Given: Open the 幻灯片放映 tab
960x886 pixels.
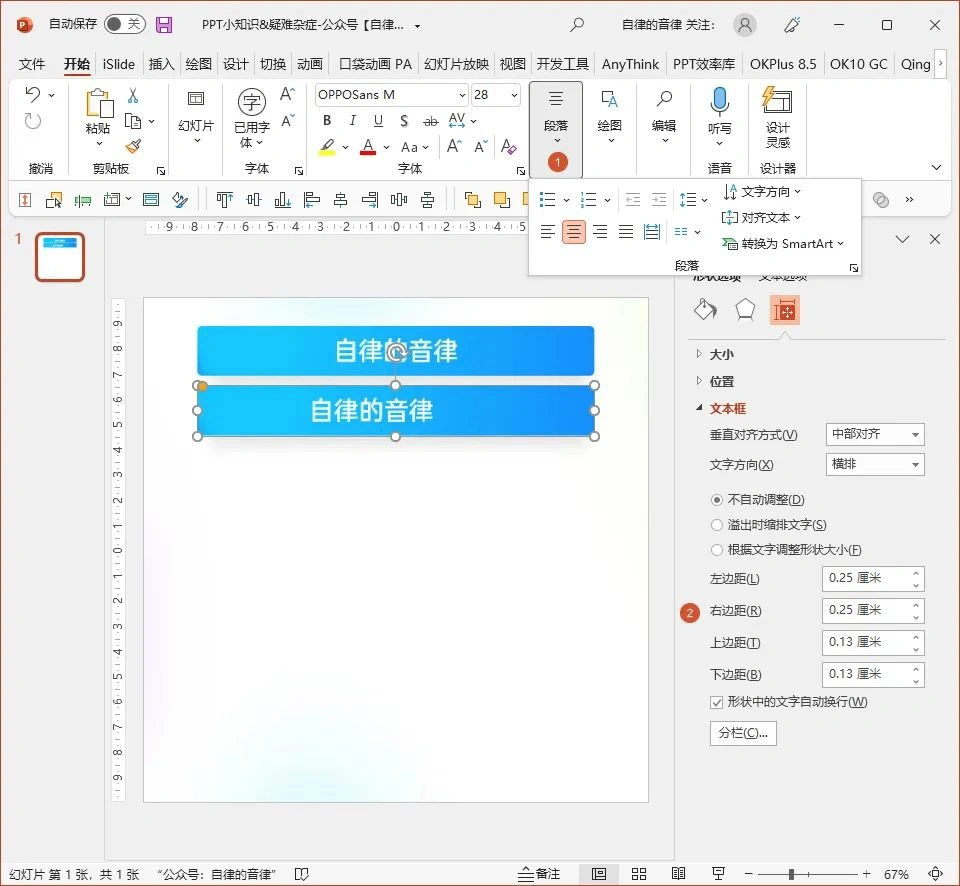Looking at the screenshot, I should [x=455, y=63].
